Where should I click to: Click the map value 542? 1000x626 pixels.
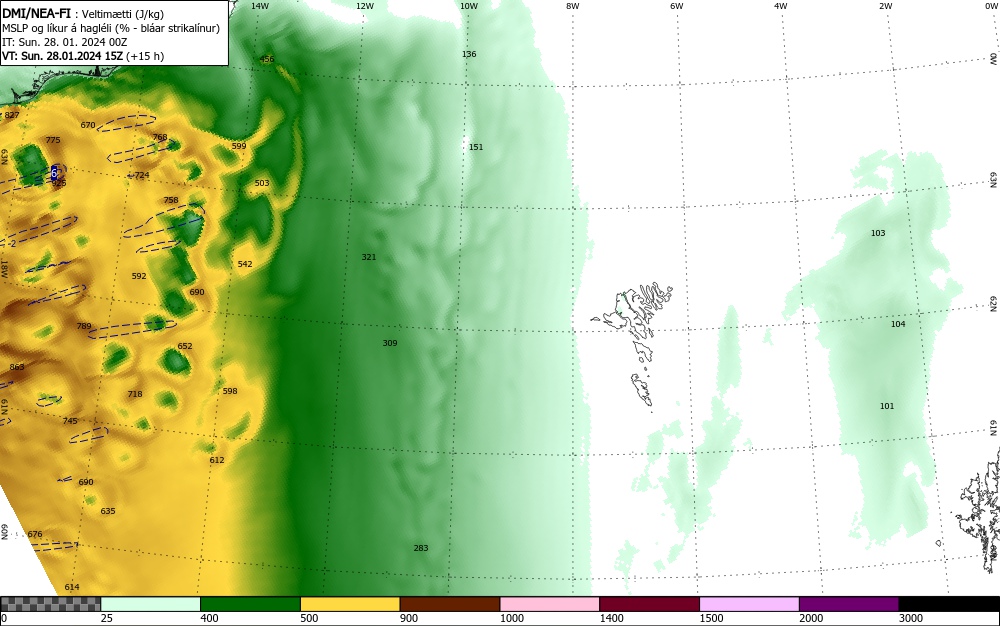click(245, 264)
